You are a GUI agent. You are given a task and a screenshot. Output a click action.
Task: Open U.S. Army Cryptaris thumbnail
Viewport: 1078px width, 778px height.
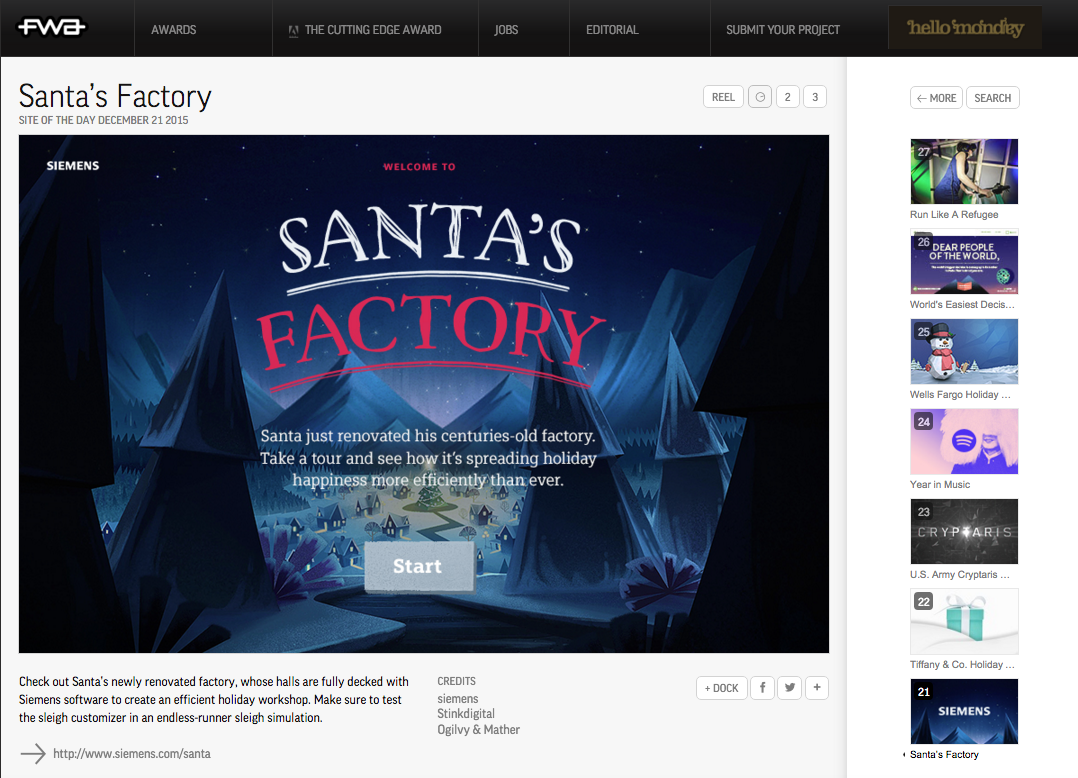964,531
